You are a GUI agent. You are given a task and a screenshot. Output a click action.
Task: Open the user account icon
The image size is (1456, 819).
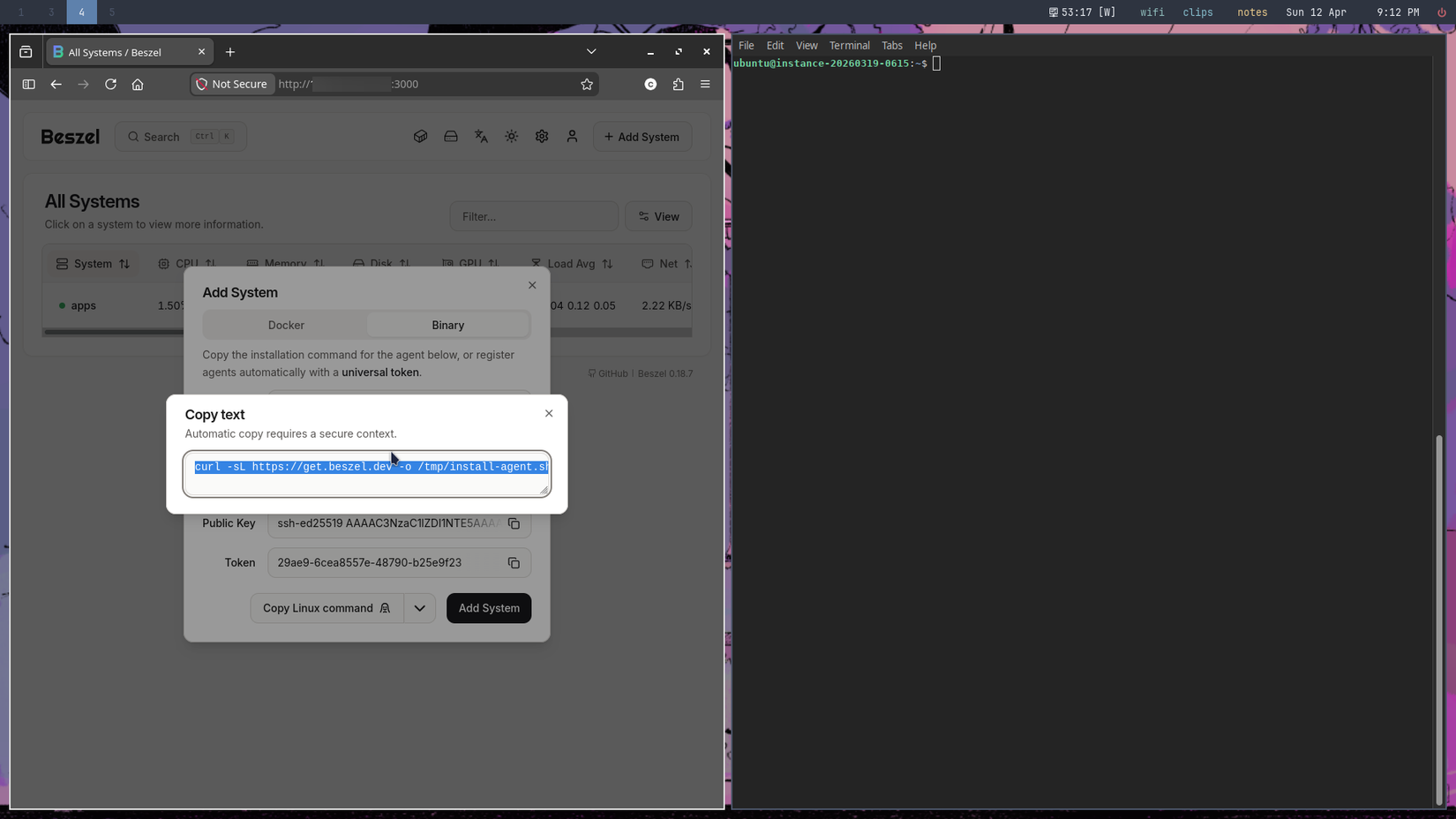pyautogui.click(x=572, y=137)
